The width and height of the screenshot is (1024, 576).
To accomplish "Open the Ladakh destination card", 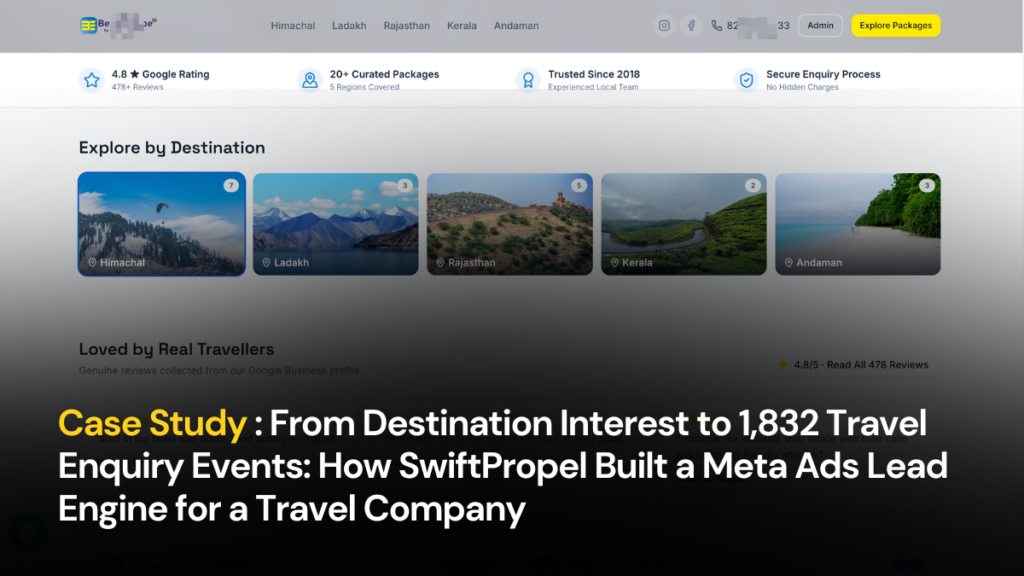I will (x=336, y=224).
